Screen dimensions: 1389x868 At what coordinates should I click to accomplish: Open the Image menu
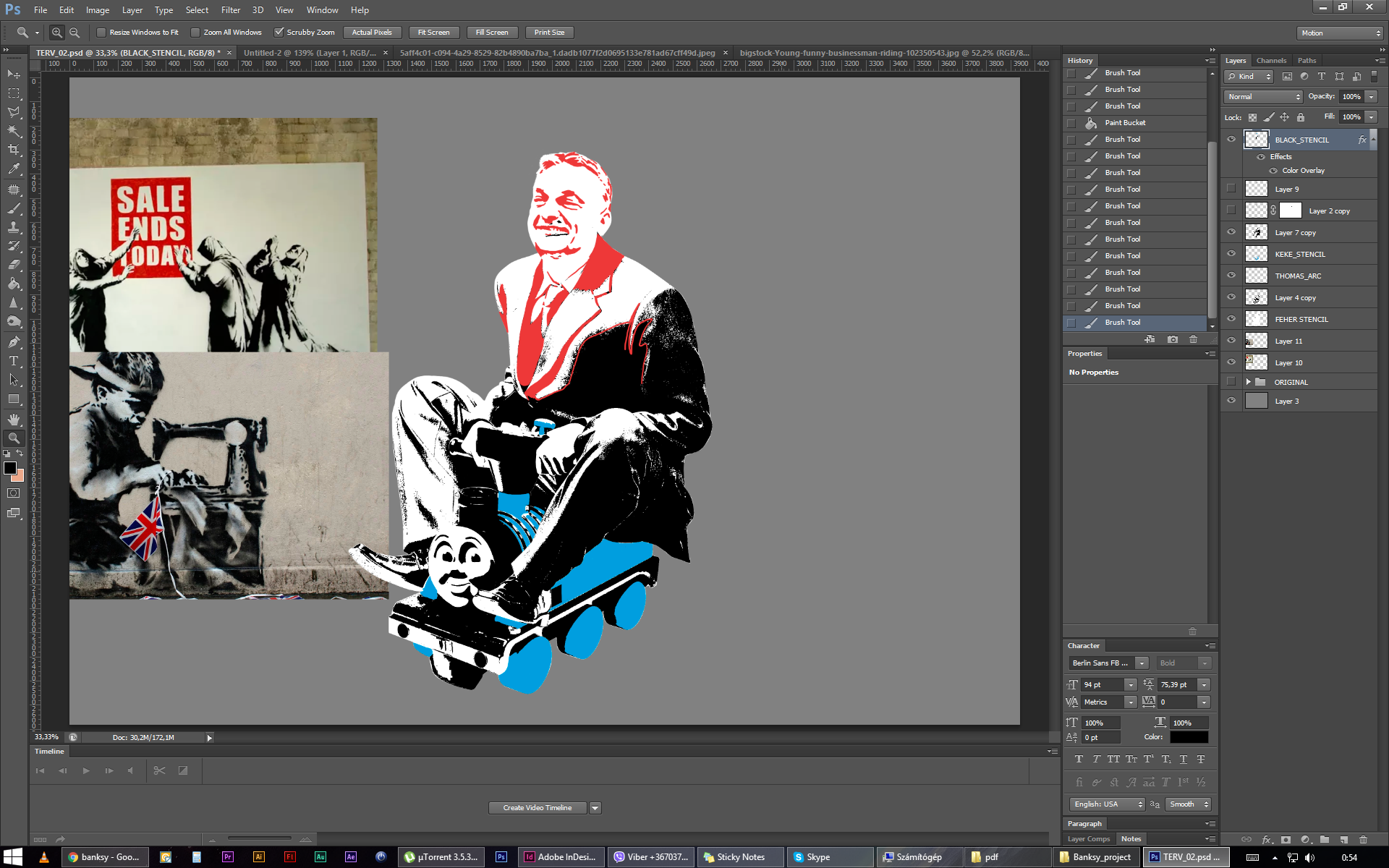point(98,10)
